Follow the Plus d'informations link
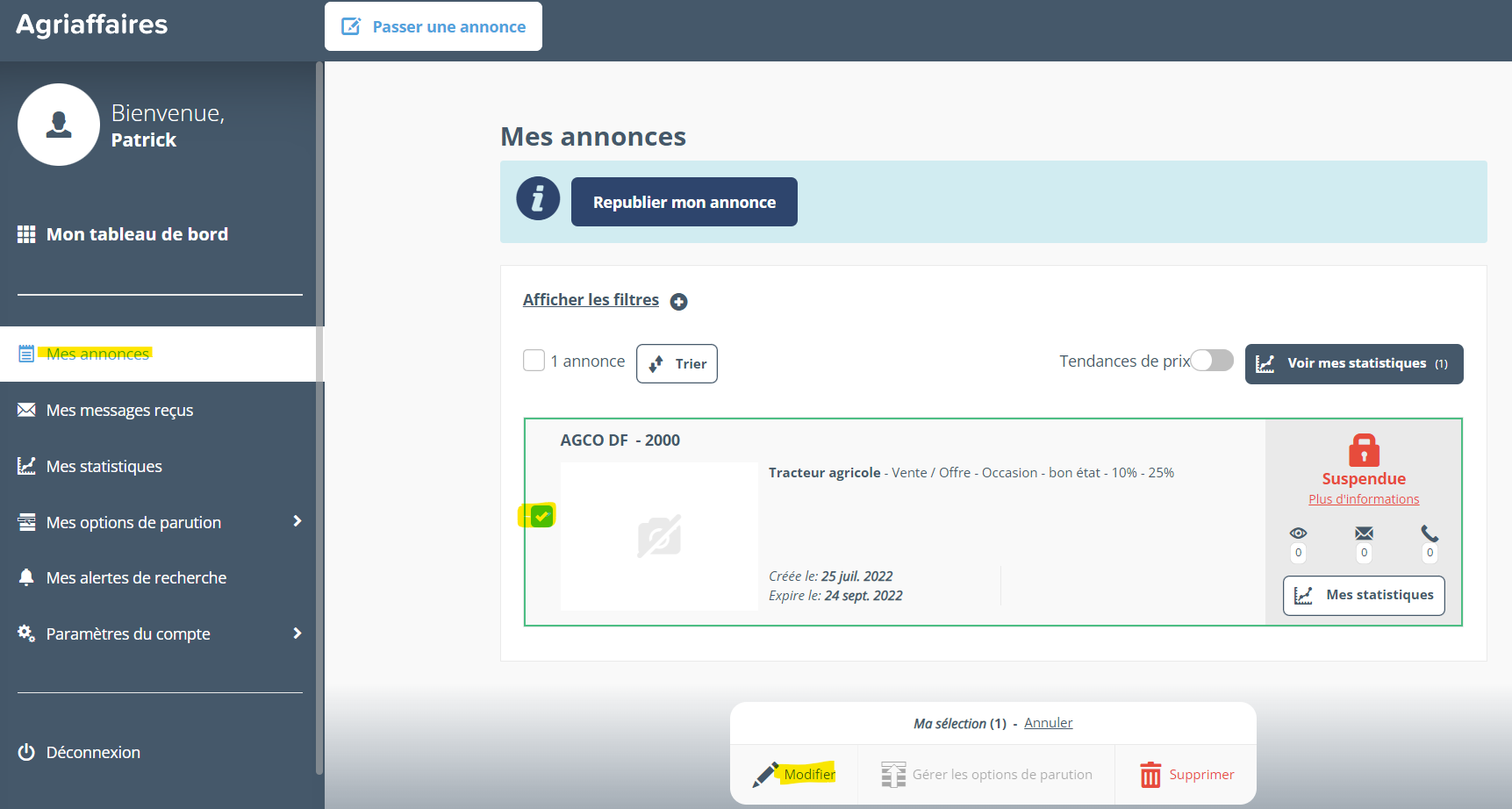Image resolution: width=1512 pixels, height=809 pixels. pyautogui.click(x=1363, y=499)
